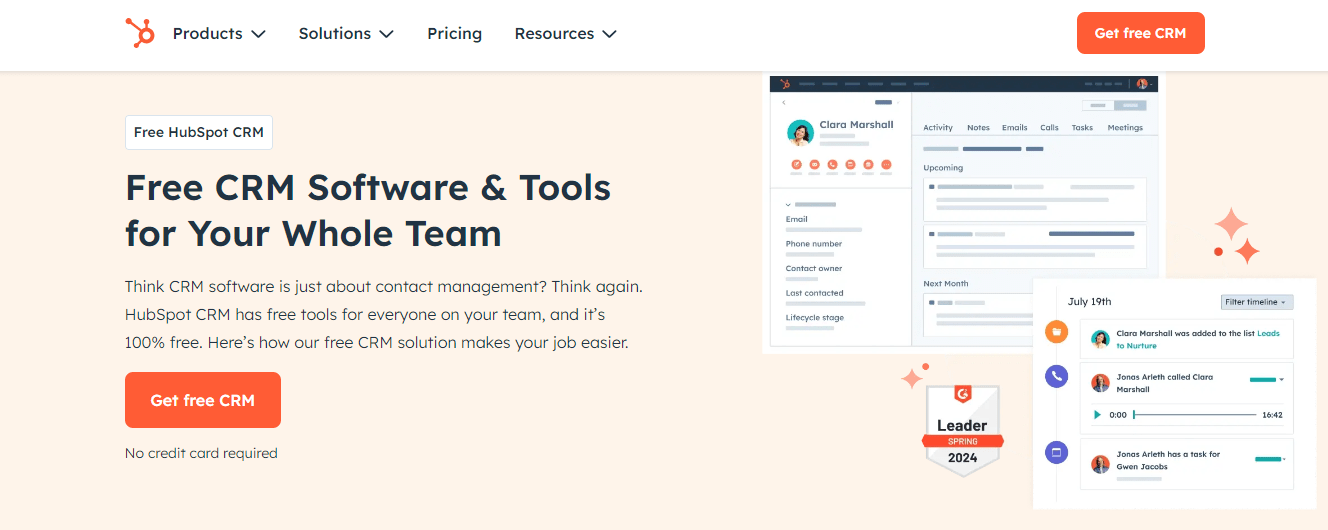Click the purple phone icon on the timeline
Image resolution: width=1328 pixels, height=530 pixels.
pos(1056,376)
